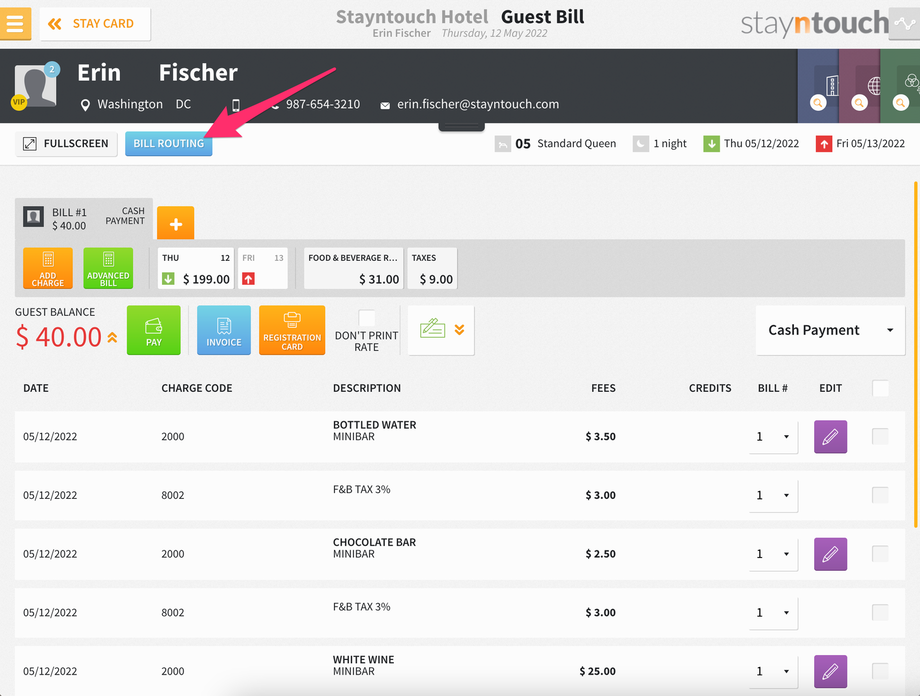This screenshot has width=920, height=696.
Task: Click the green arrival date arrow icon
Action: tap(711, 144)
